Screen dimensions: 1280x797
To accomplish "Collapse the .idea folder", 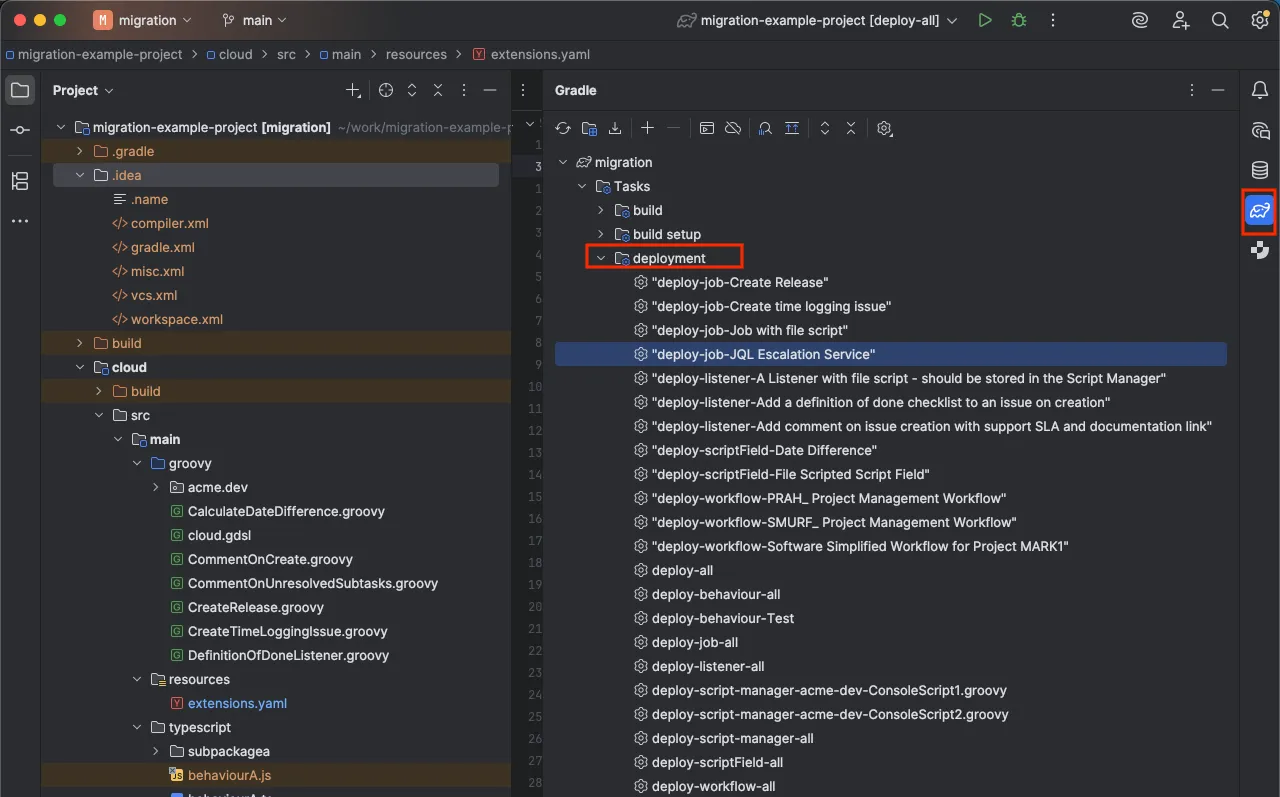I will pyautogui.click(x=81, y=175).
